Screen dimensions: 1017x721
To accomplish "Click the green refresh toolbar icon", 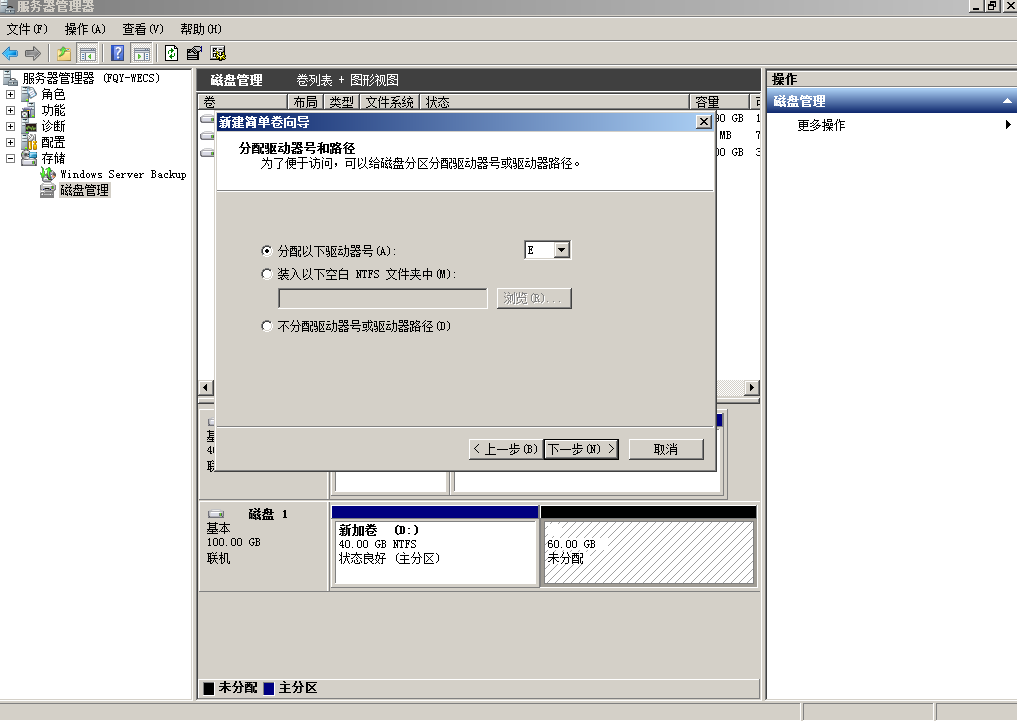I will (x=172, y=53).
